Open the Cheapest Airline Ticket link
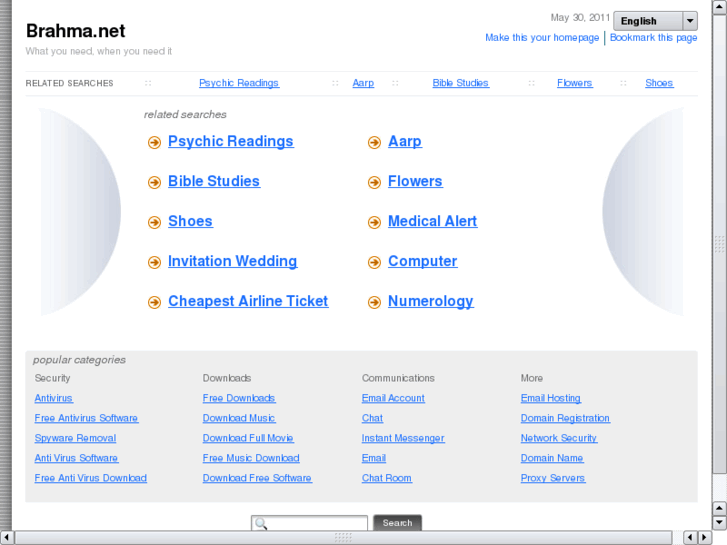727x545 pixels. [248, 301]
